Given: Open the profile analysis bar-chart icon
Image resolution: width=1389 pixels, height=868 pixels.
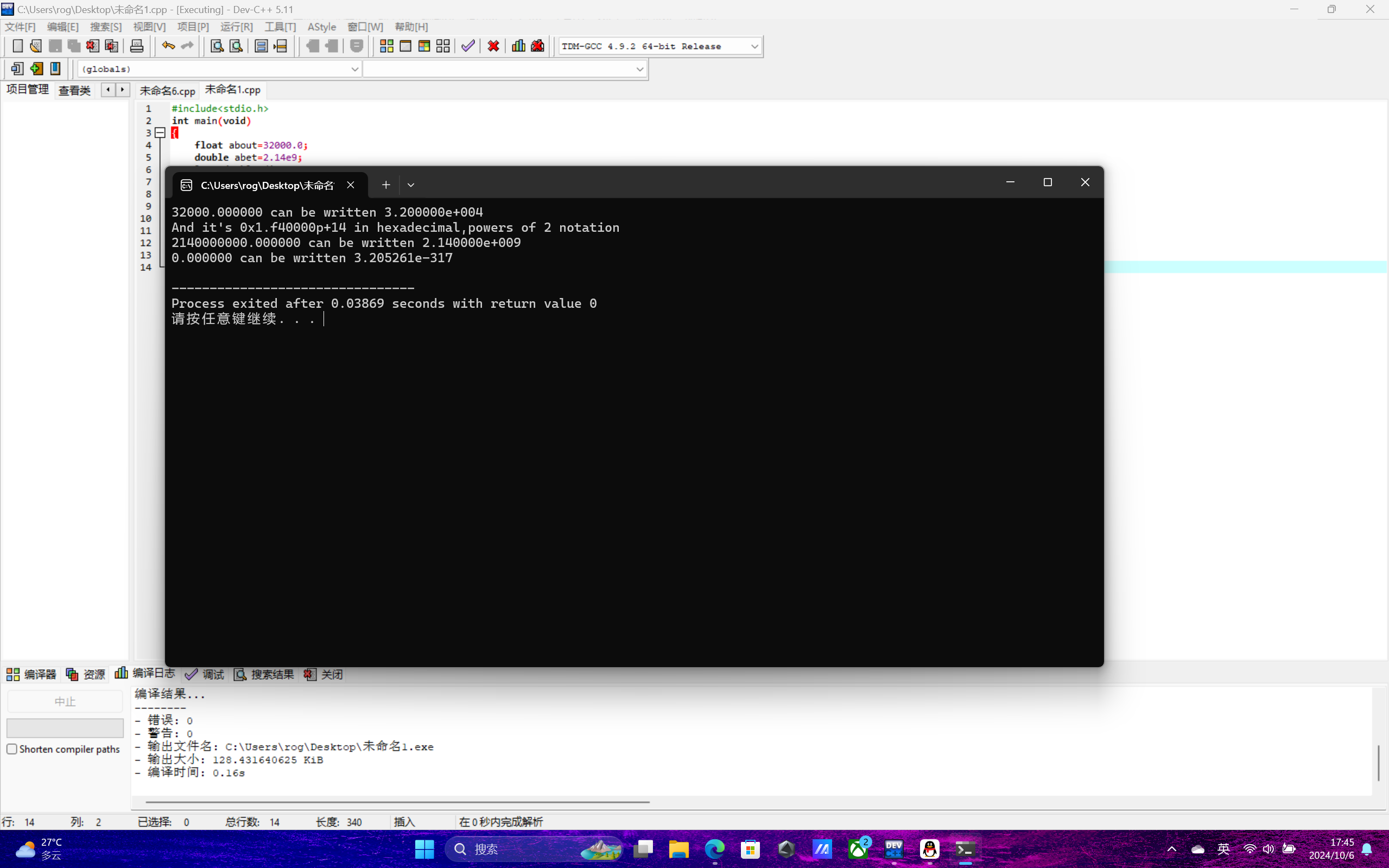Looking at the screenshot, I should (518, 46).
